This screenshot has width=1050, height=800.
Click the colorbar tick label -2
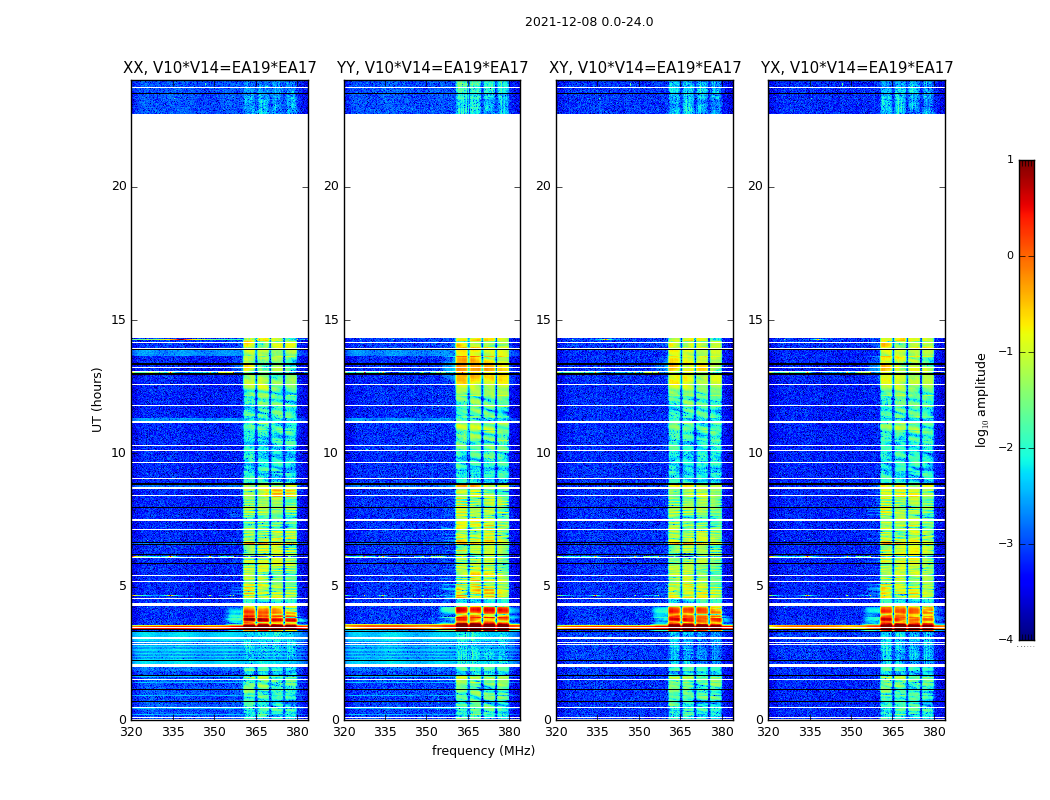point(1007,448)
